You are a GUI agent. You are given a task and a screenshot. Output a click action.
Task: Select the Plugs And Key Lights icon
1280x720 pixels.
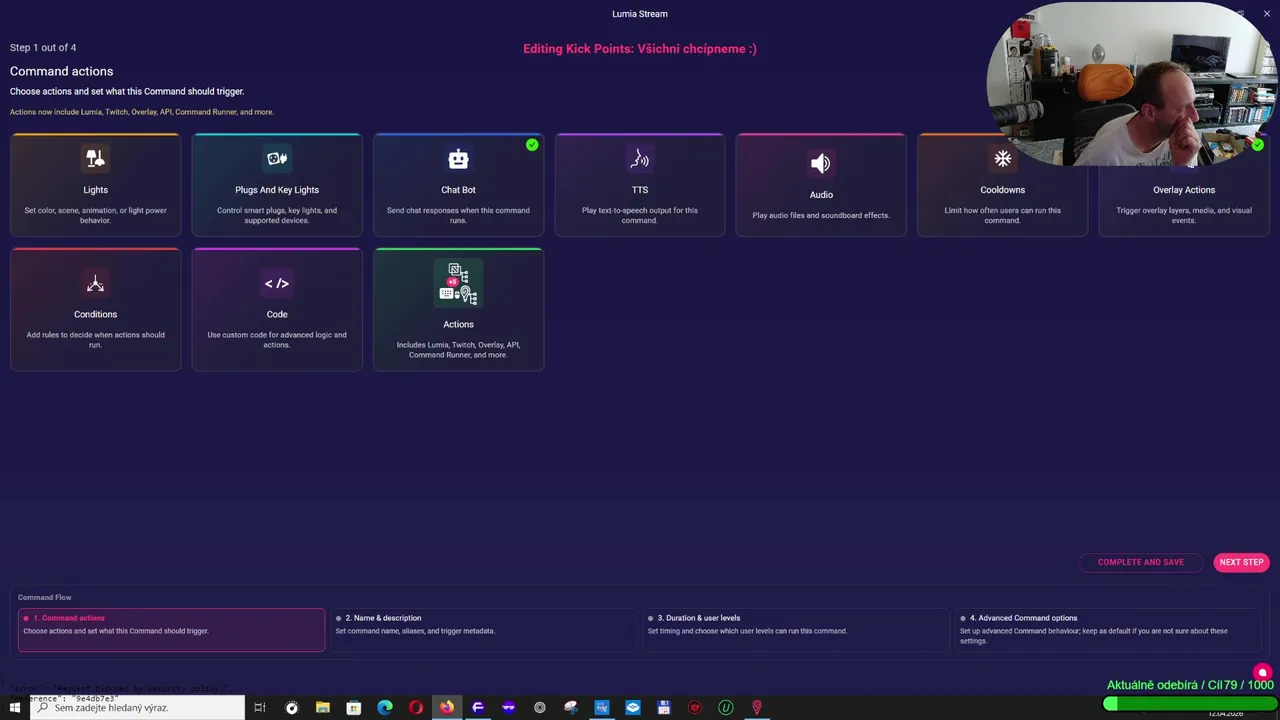277,158
